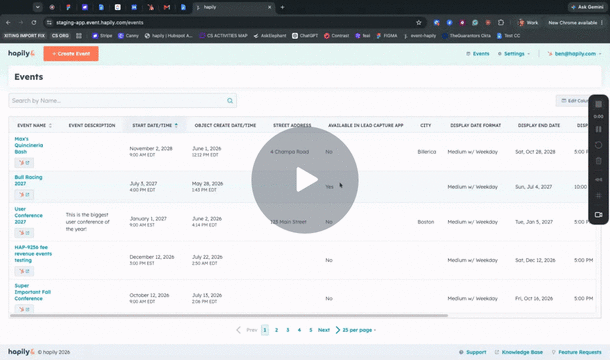Open the Support link in the footer

pyautogui.click(x=472, y=352)
